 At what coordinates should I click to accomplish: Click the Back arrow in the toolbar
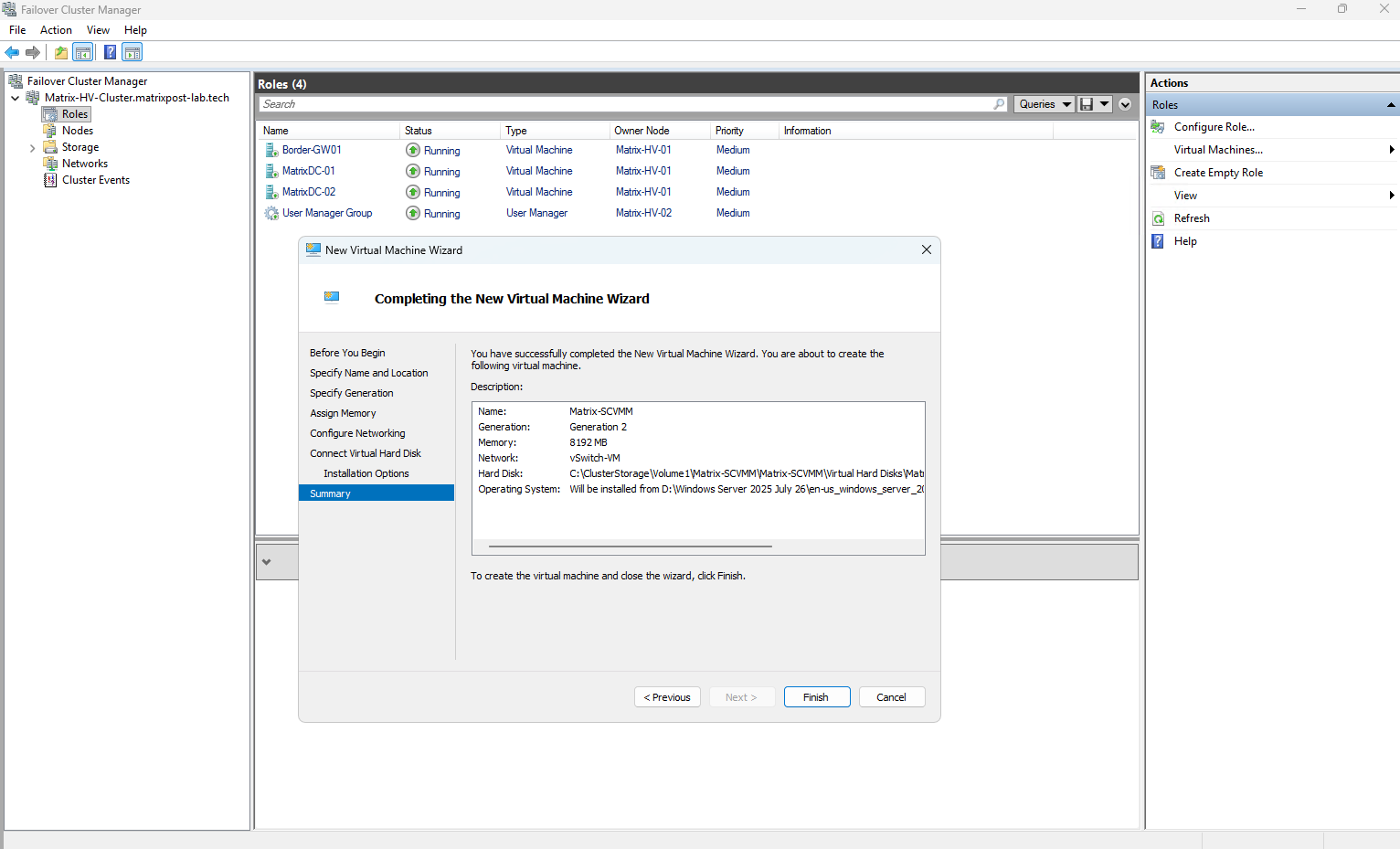(12, 52)
